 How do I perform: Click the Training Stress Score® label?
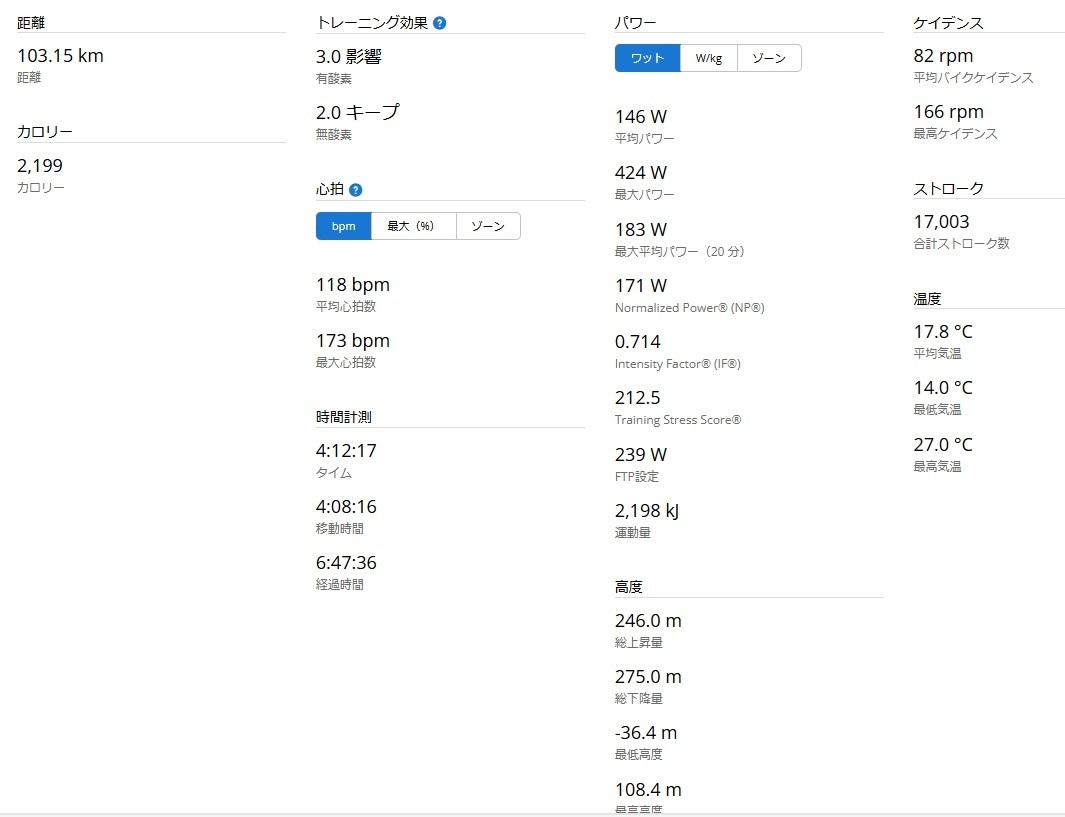point(678,420)
